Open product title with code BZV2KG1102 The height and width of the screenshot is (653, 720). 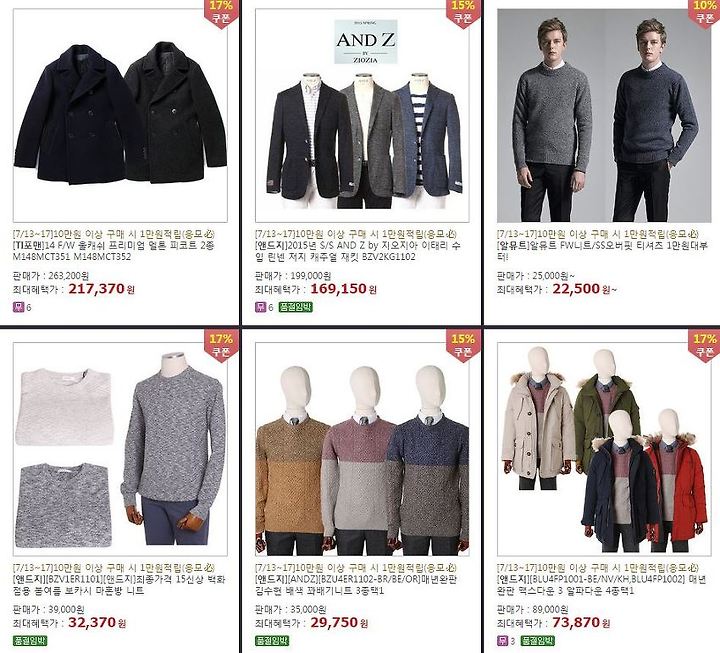click(358, 251)
